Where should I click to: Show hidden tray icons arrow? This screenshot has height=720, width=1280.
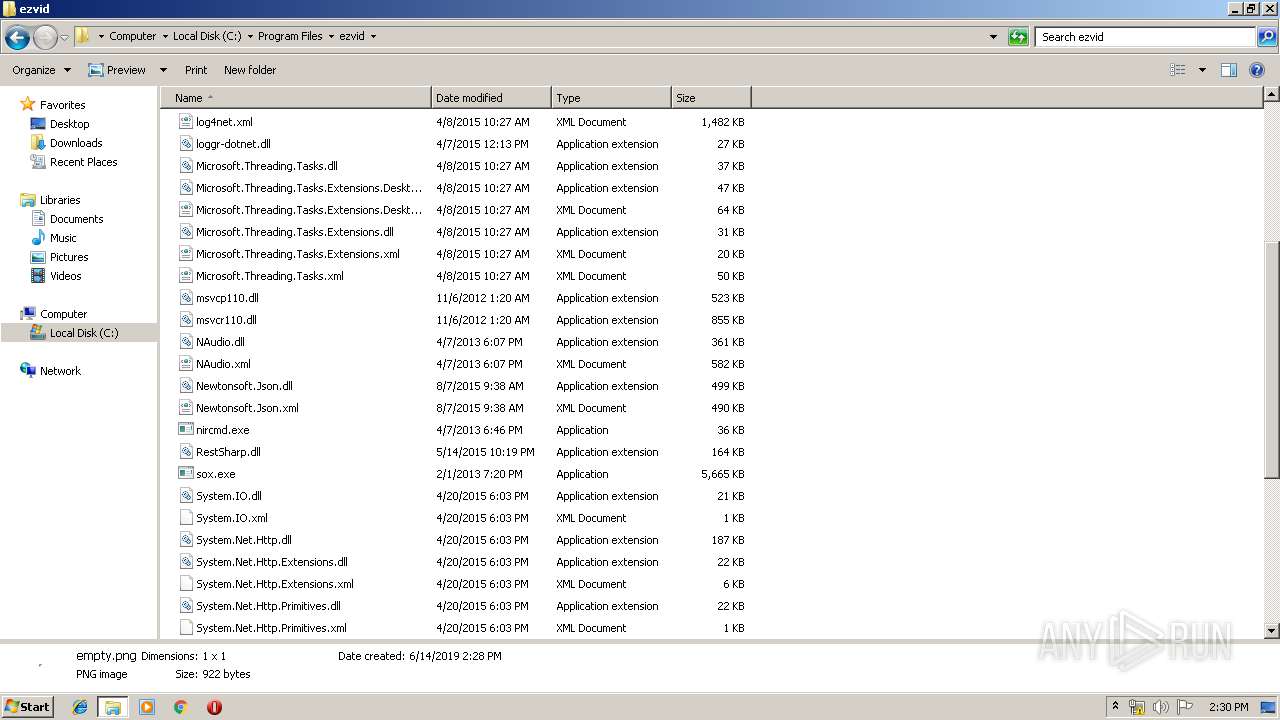click(1115, 706)
